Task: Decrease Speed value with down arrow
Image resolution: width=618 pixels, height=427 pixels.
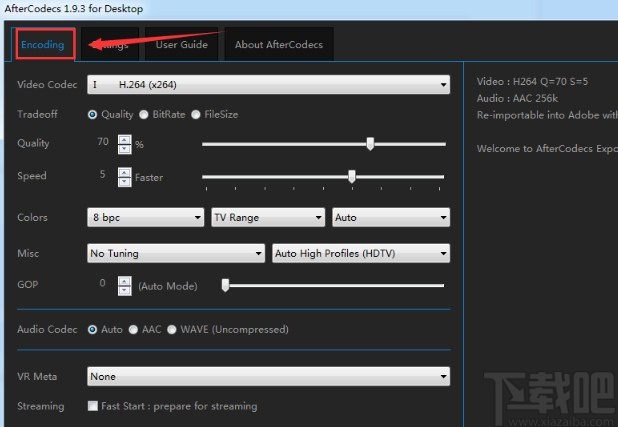Action: [124, 182]
